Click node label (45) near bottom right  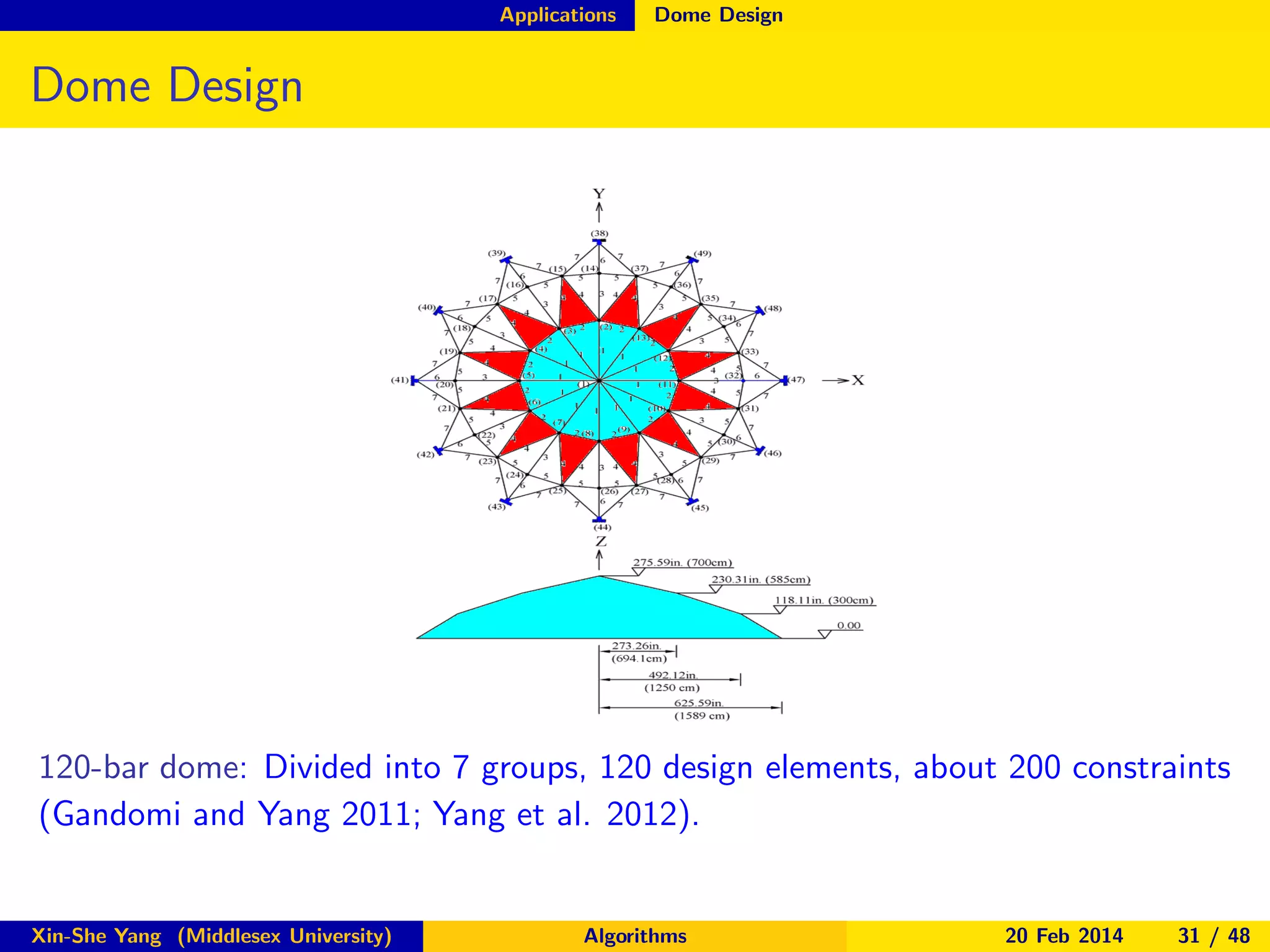click(x=700, y=508)
